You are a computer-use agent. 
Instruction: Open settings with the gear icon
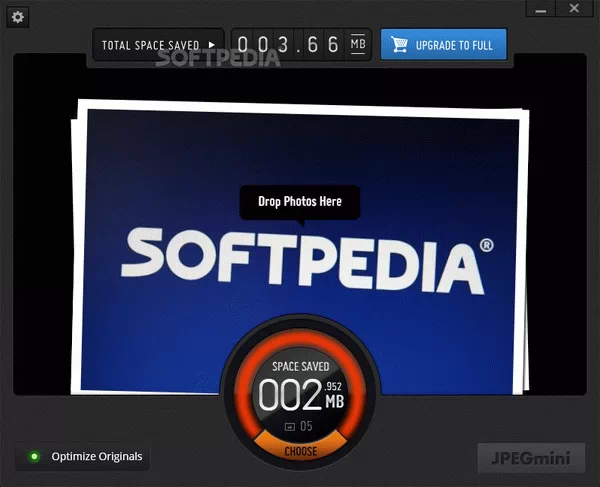(x=18, y=17)
